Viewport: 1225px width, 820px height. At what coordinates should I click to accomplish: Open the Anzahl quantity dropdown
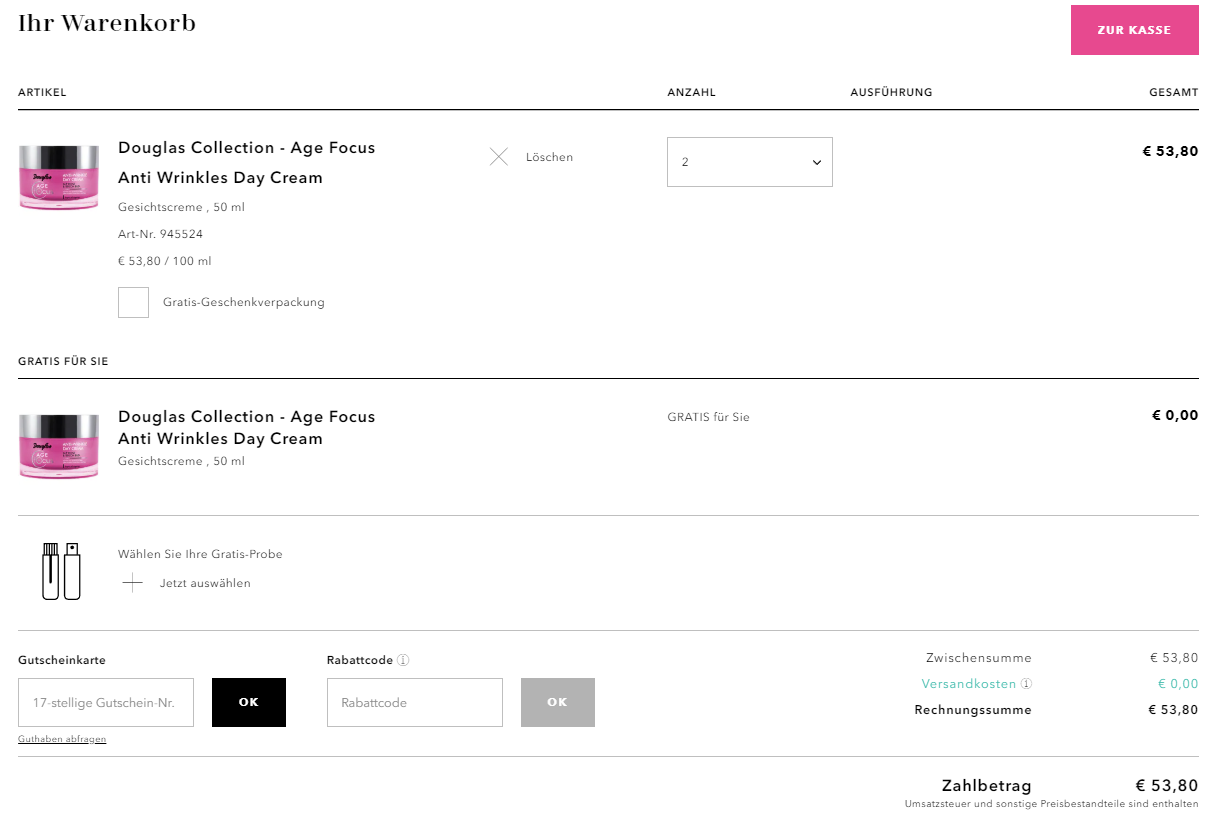coord(749,162)
